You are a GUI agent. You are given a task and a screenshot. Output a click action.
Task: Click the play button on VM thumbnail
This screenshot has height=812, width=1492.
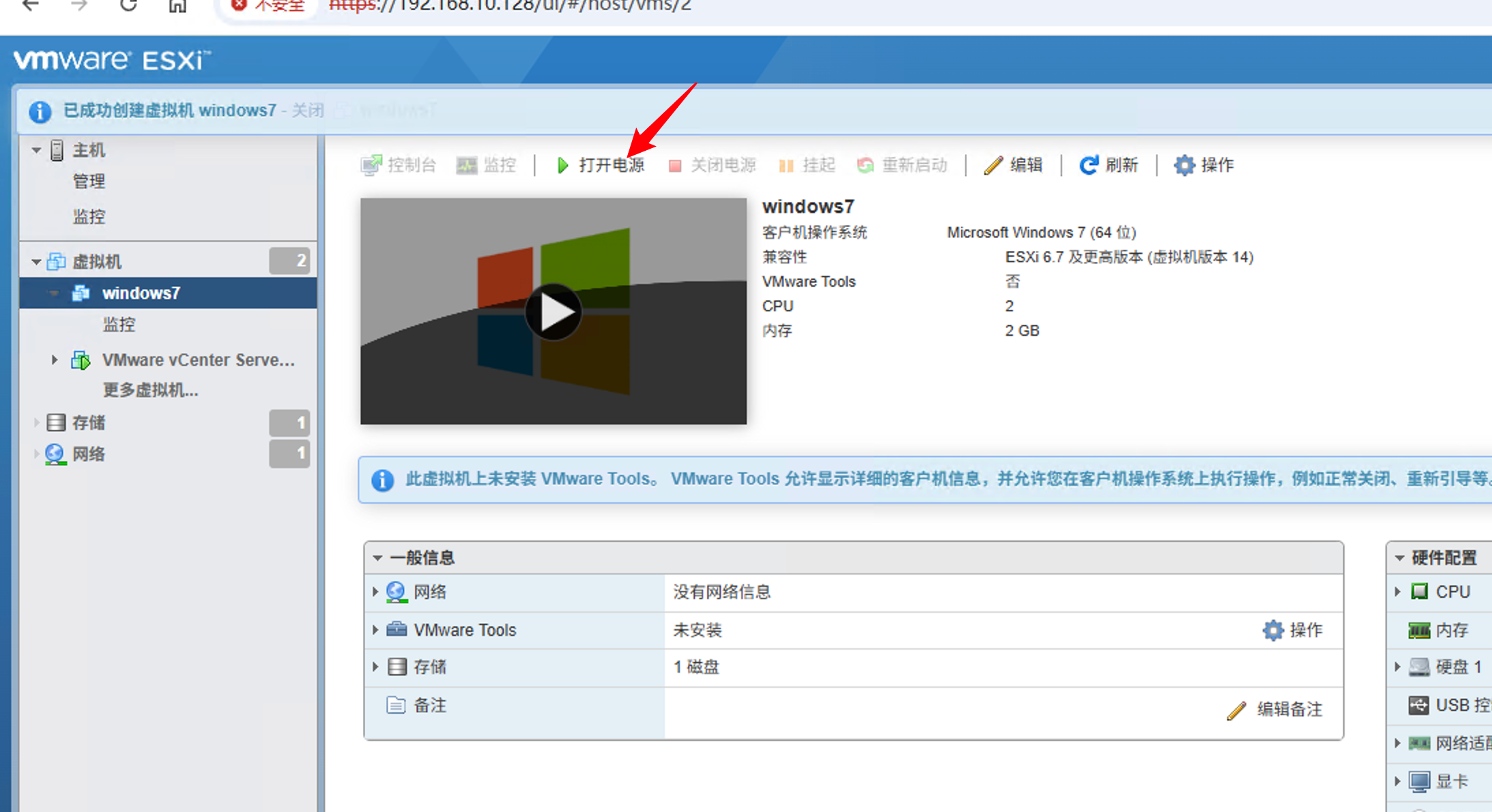tap(554, 312)
